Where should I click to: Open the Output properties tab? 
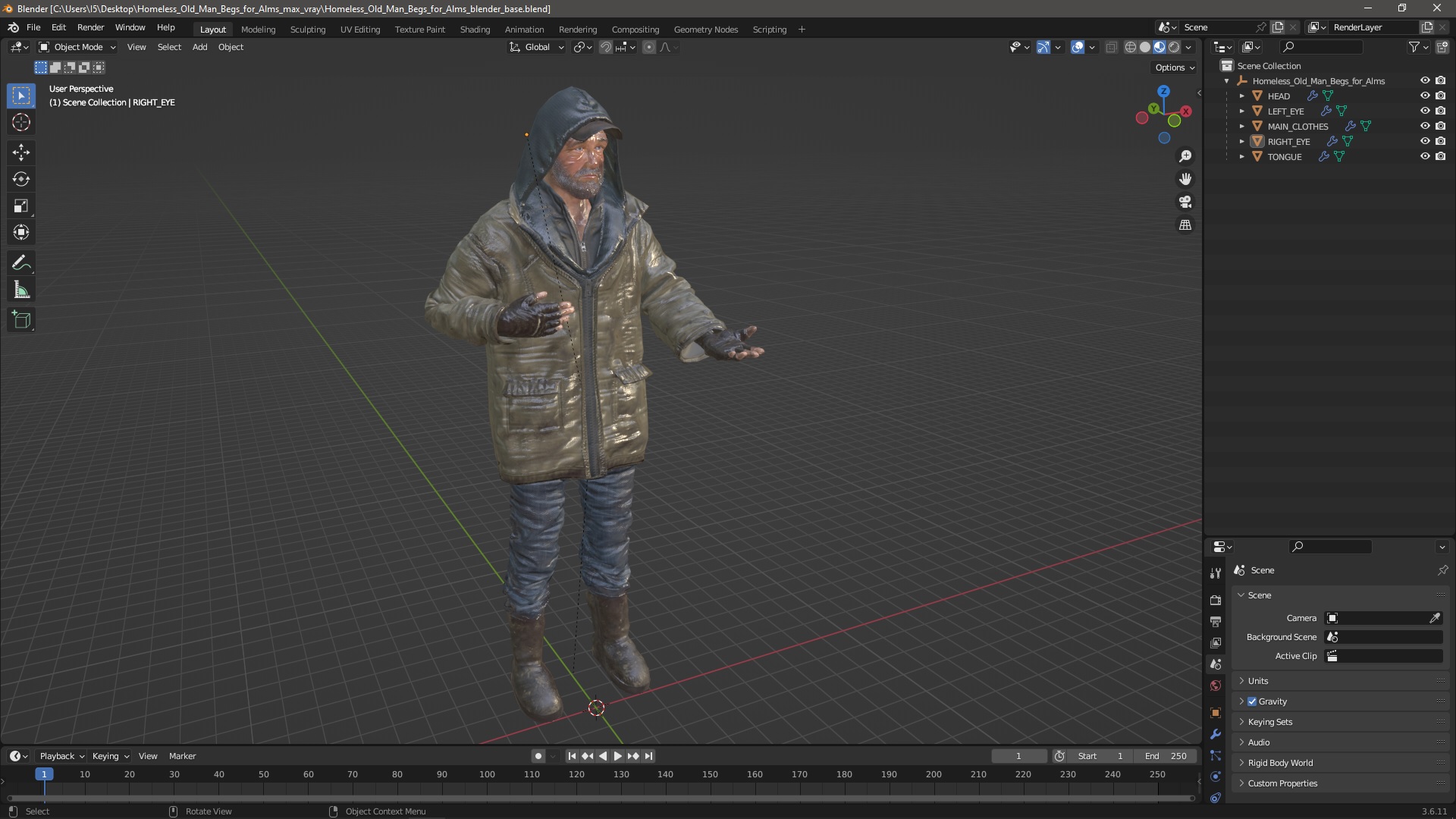1216,621
